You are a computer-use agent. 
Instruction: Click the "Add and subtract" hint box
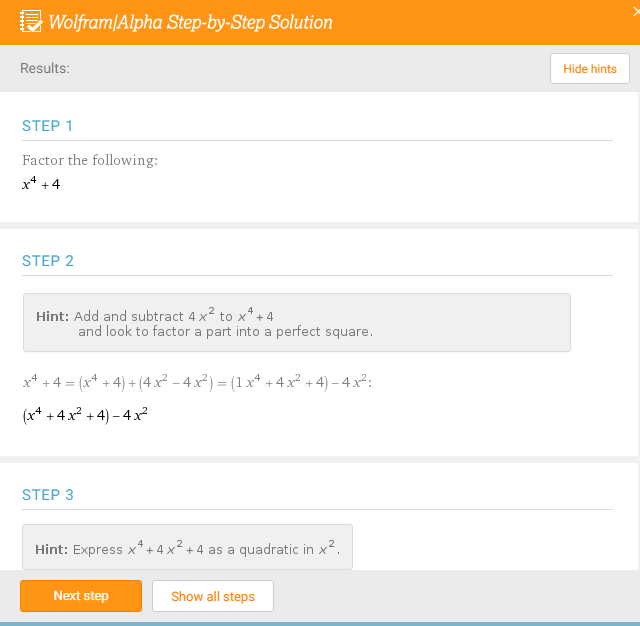[x=296, y=322]
